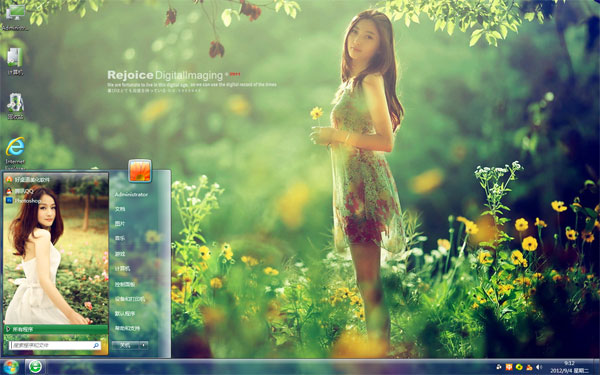Open the green IE browser taskbar icon

(x=36, y=367)
